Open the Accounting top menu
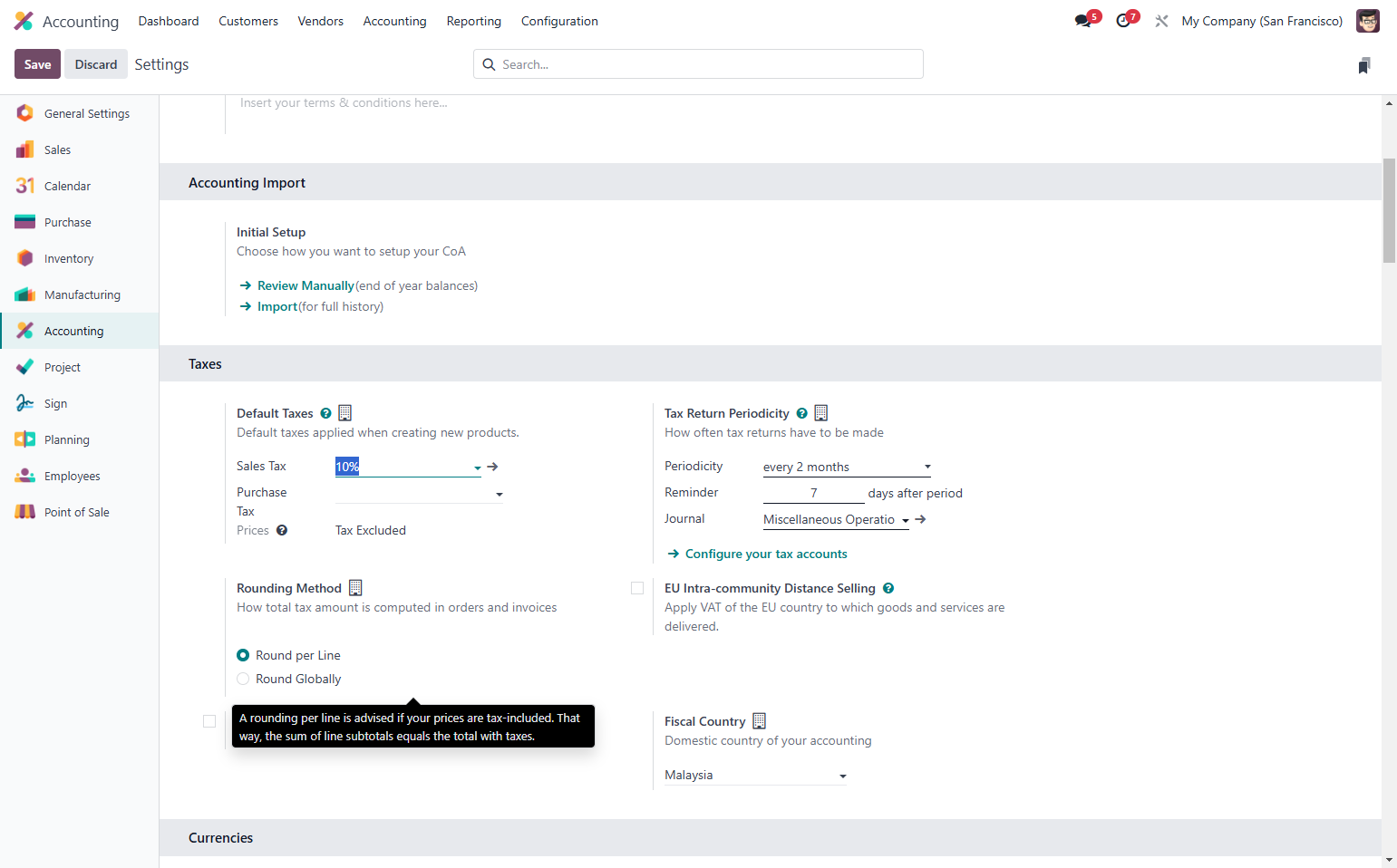Viewport: 1397px width, 868px height. click(394, 21)
